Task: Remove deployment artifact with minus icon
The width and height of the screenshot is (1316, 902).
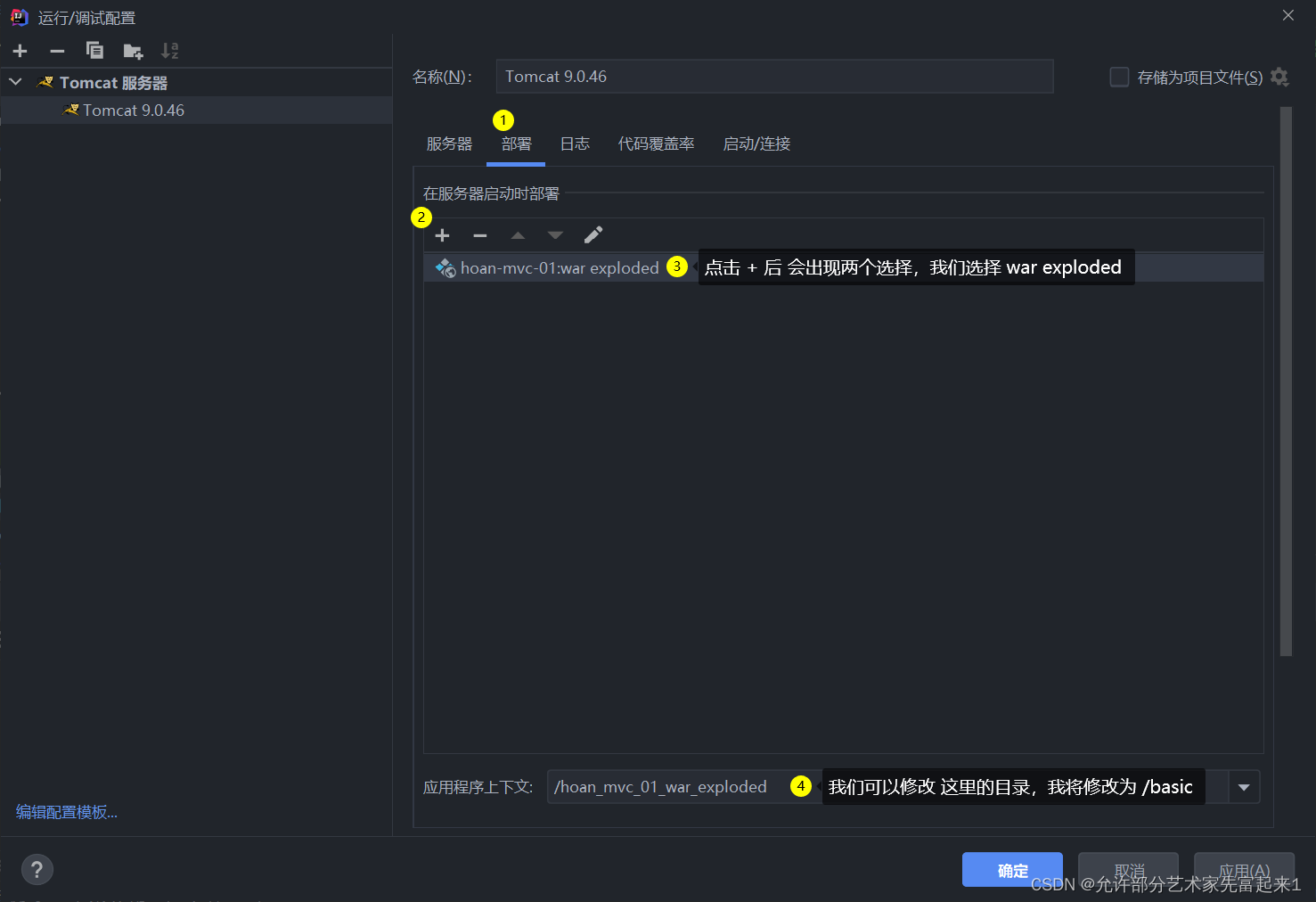Action: click(x=480, y=235)
